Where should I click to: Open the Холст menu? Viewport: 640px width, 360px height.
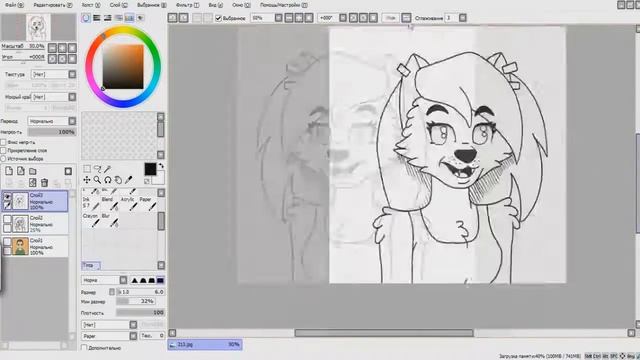point(91,5)
